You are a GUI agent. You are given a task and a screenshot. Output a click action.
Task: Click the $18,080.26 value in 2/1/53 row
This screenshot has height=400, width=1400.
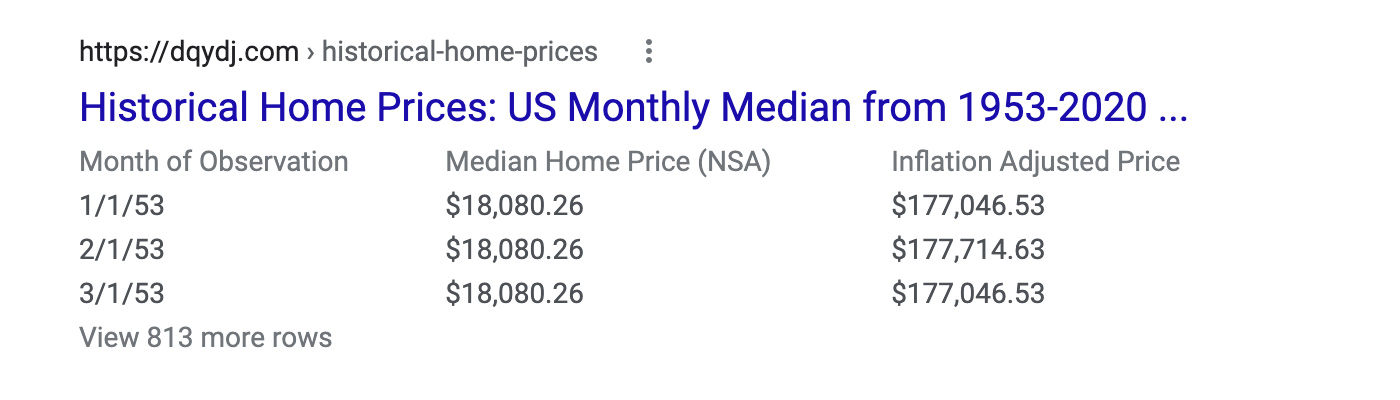515,250
